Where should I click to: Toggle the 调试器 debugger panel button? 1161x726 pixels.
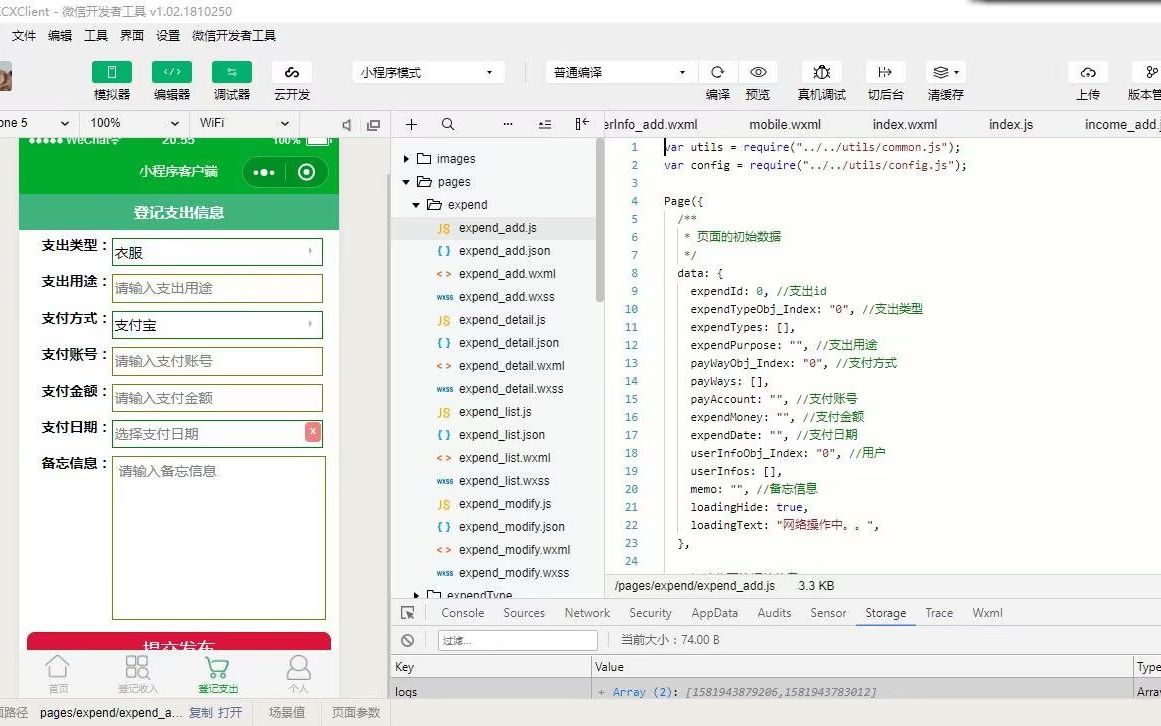(232, 72)
